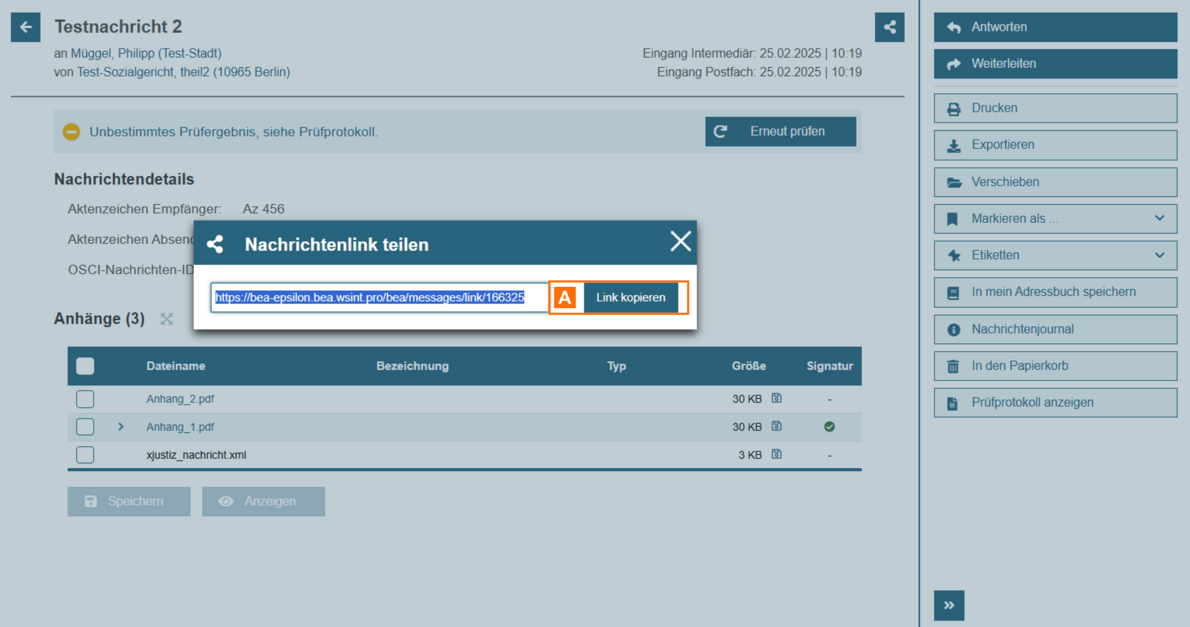Viewport: 1190px width, 627px height.
Task: Check the box for xjustiz_nachricht.xml
Action: (x=85, y=455)
